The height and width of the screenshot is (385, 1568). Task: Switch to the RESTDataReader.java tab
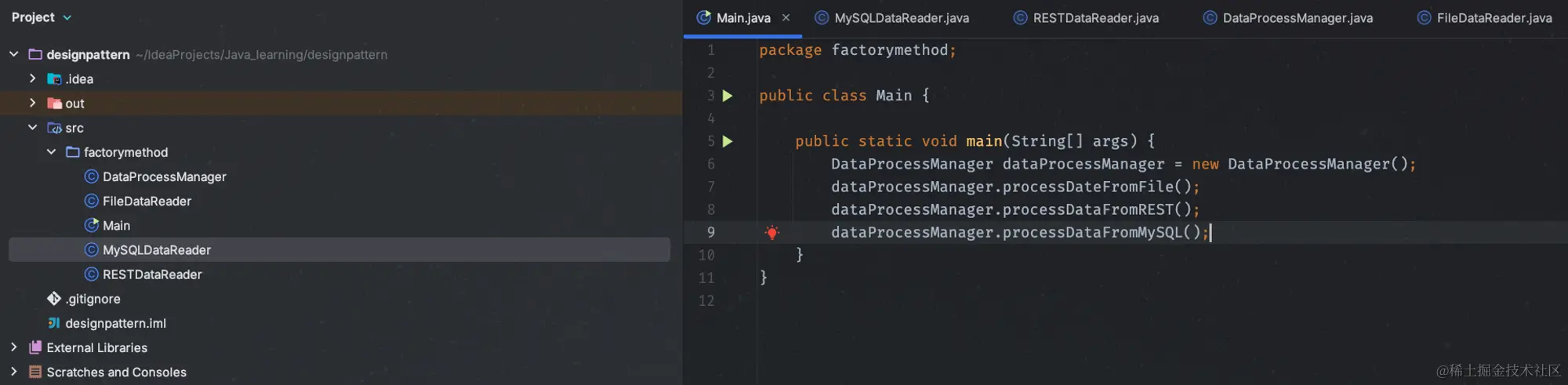click(1095, 17)
